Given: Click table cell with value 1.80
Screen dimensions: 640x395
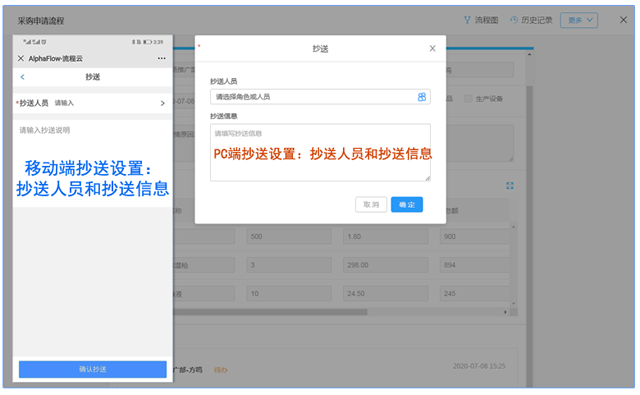Looking at the screenshot, I should (385, 237).
